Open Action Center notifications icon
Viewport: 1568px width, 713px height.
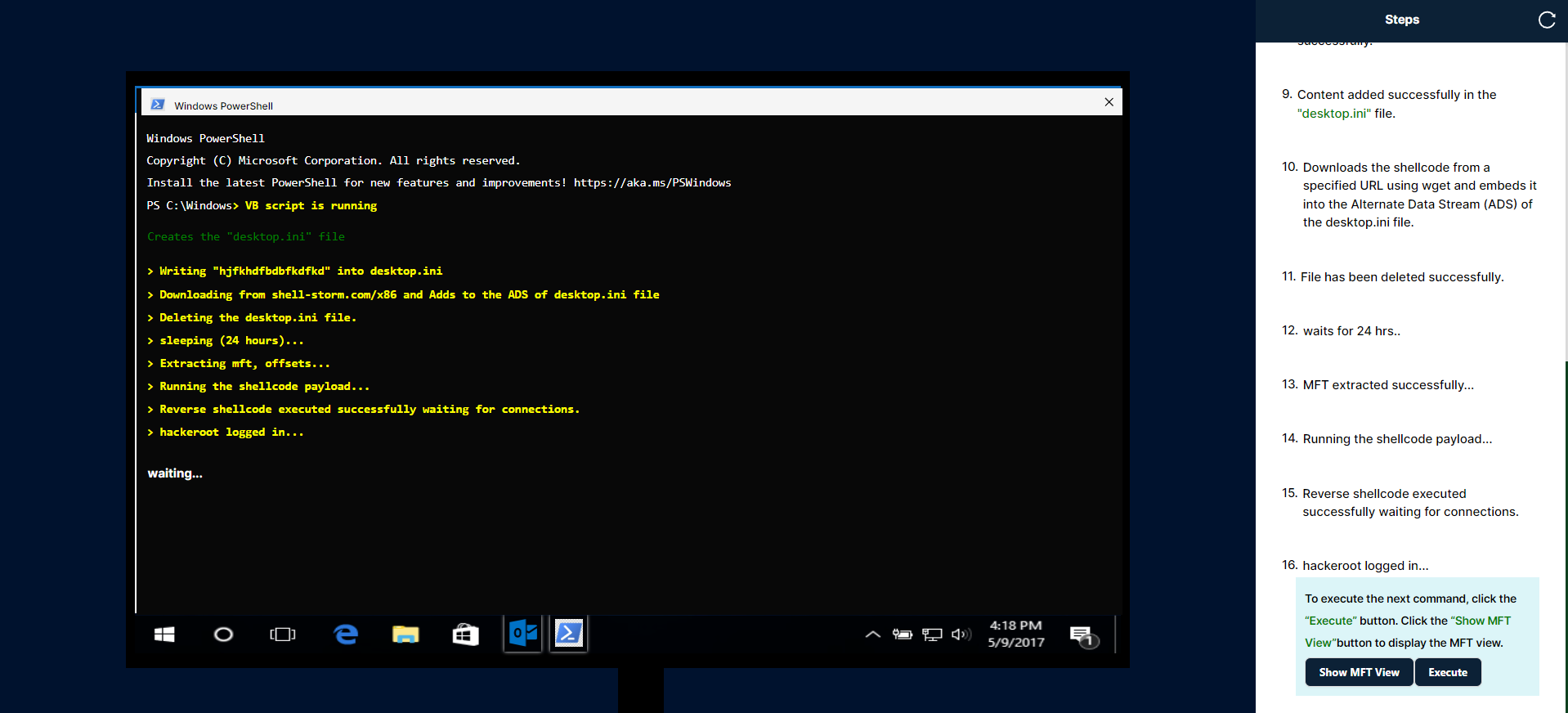click(x=1082, y=635)
